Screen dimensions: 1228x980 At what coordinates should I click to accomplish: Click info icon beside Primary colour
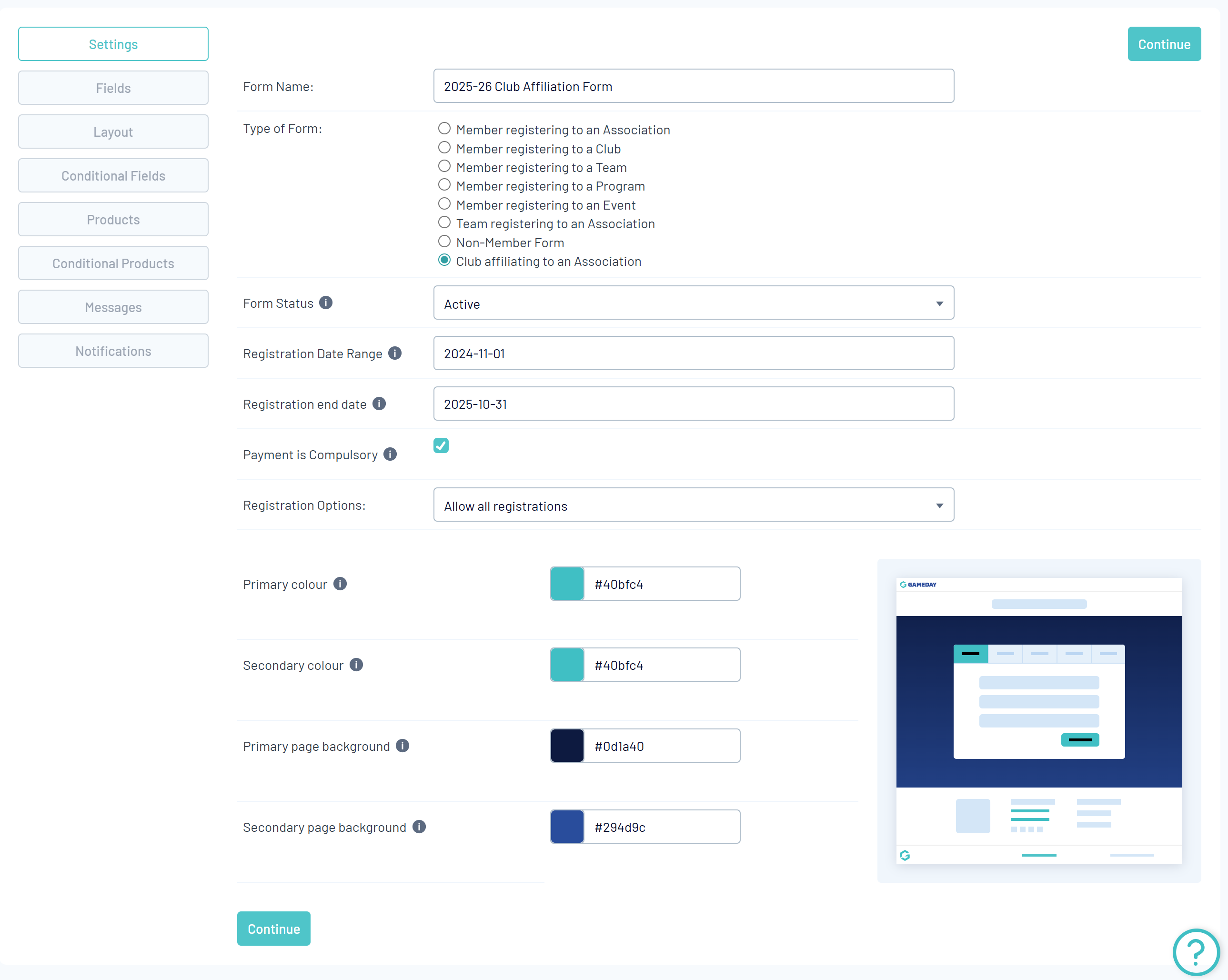(340, 584)
